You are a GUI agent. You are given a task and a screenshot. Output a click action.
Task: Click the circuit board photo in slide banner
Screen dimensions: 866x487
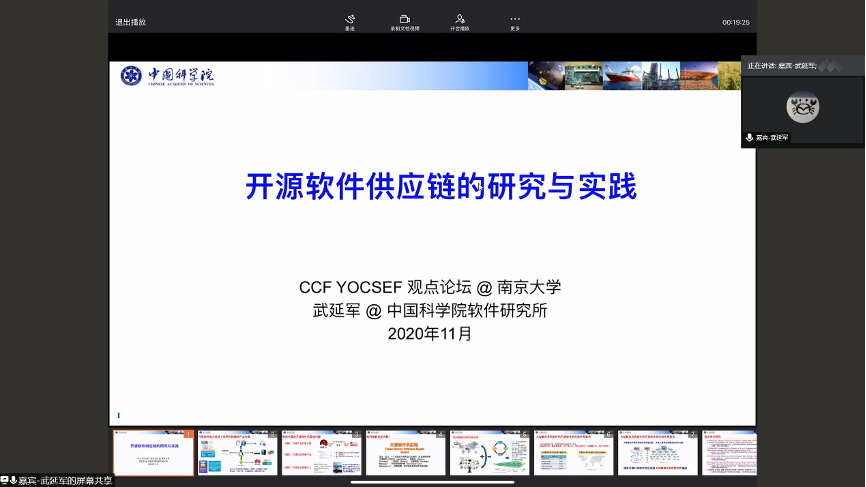coord(584,76)
